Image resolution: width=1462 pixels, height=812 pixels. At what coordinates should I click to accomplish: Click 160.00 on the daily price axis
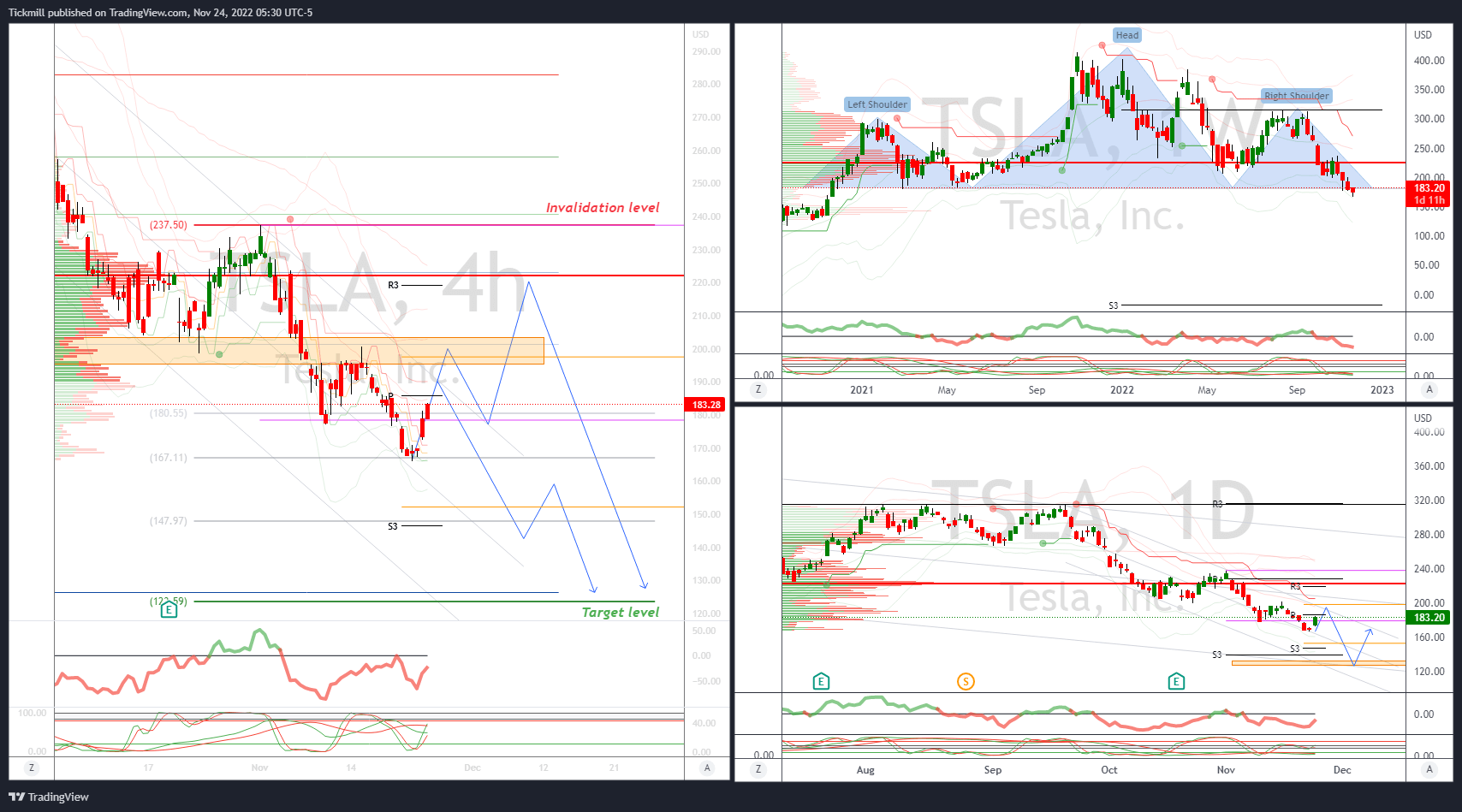pos(1429,637)
